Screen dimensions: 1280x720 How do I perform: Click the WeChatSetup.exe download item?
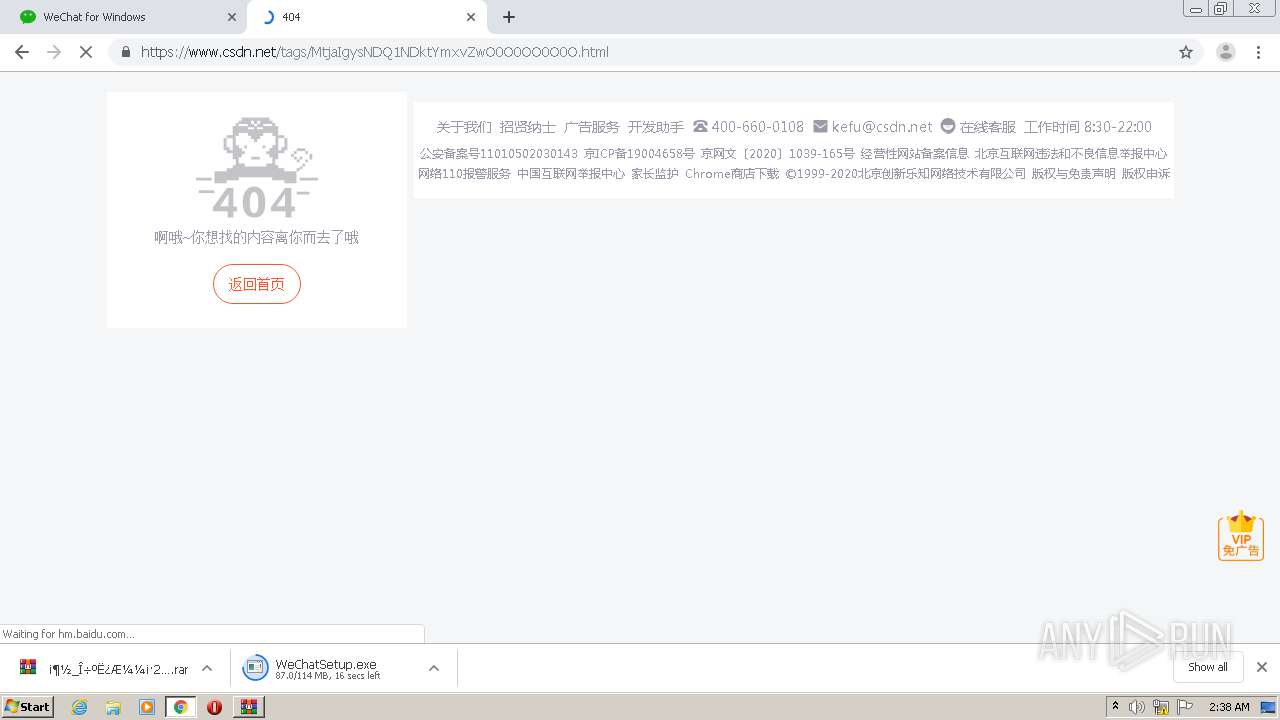[327, 669]
